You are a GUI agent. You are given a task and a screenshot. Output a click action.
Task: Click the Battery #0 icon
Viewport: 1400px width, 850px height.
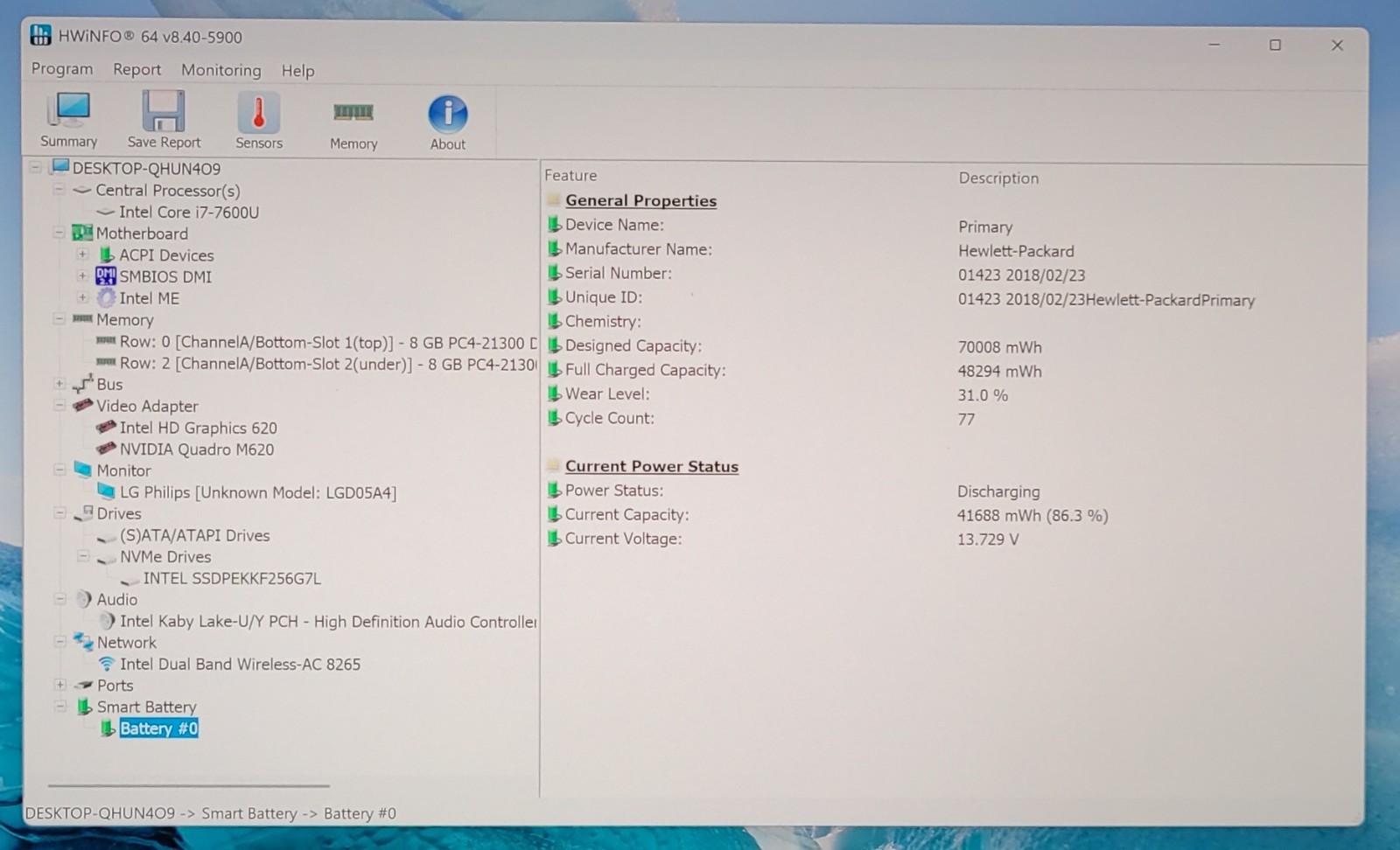point(107,728)
